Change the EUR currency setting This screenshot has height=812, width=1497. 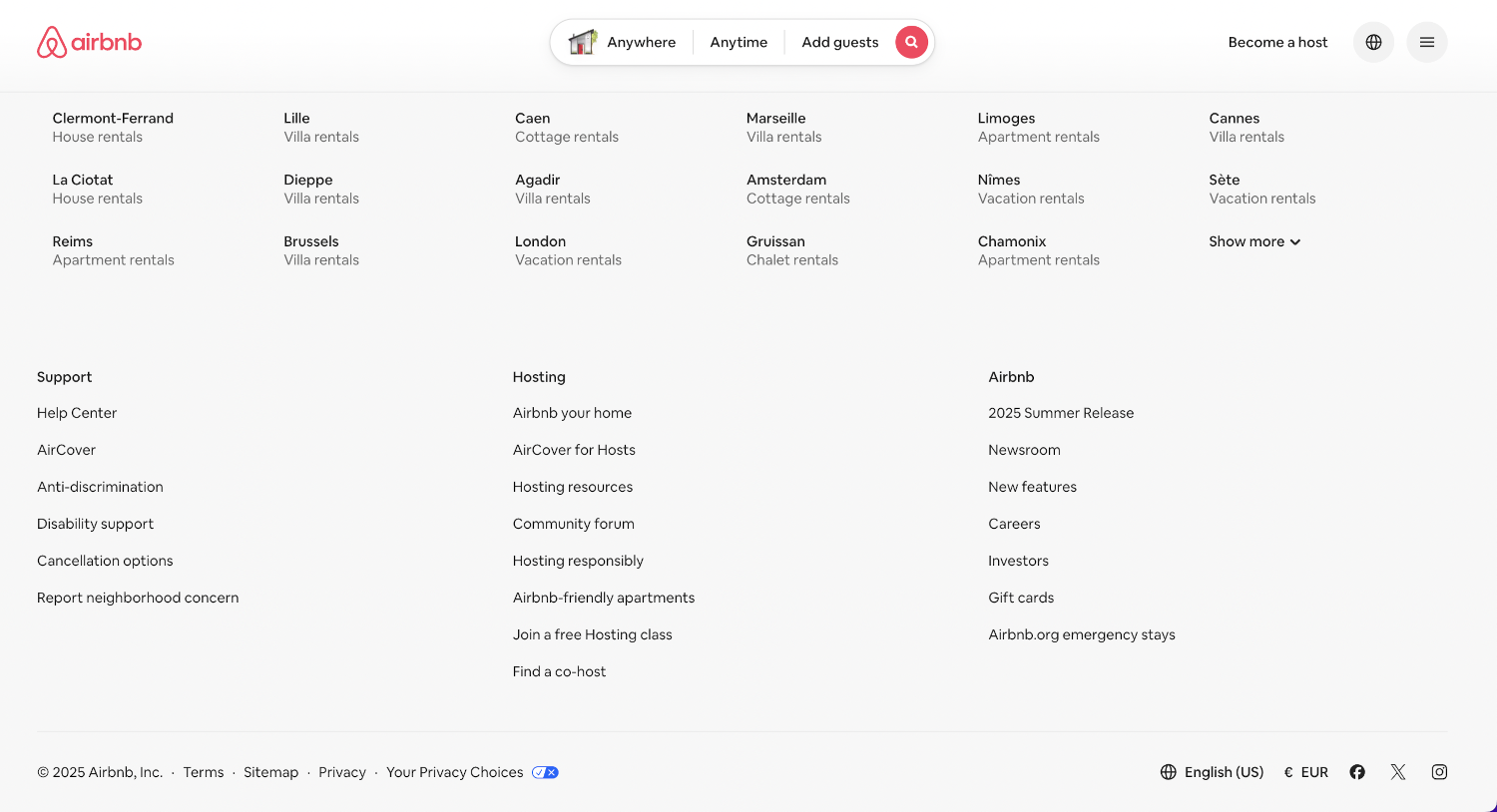pos(1306,772)
